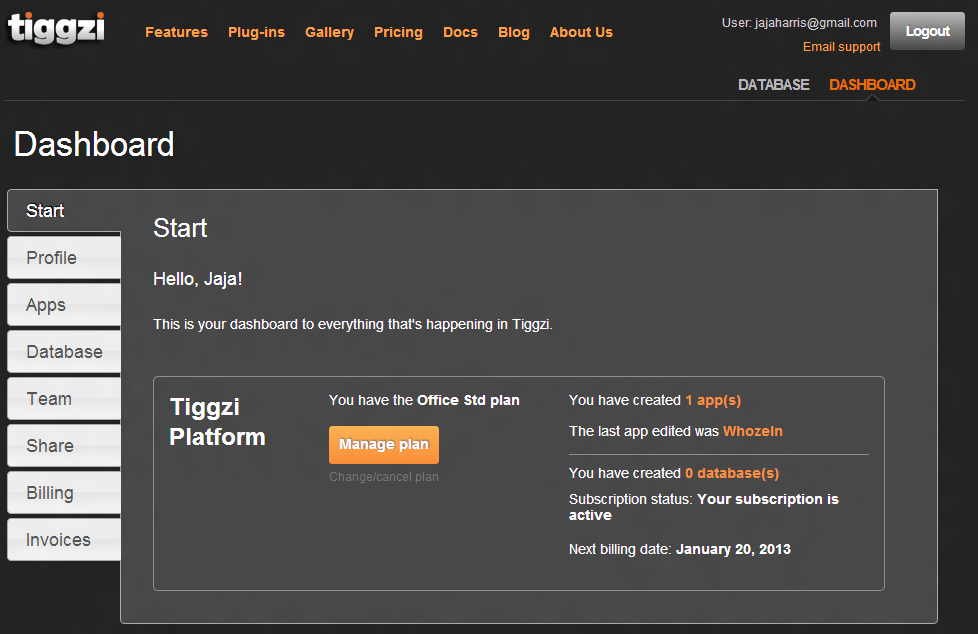Go to the Billing sidebar tab
Viewport: 978px width, 634px height.
point(50,493)
